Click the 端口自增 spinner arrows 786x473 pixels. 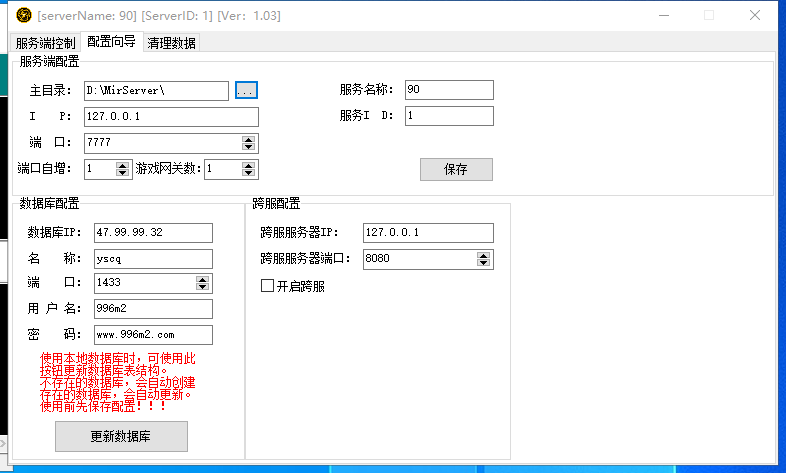123,169
